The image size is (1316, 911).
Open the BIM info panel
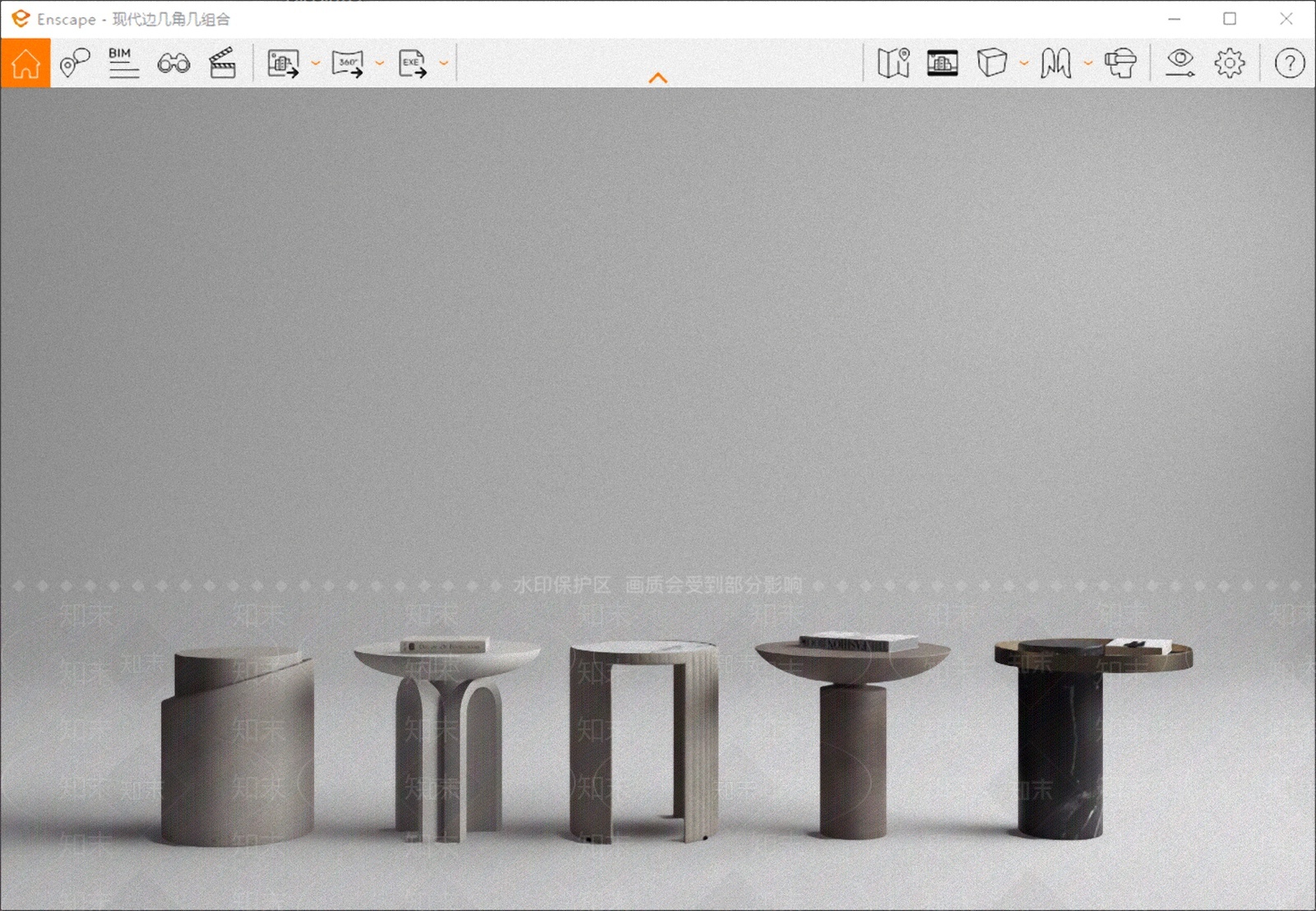(123, 63)
